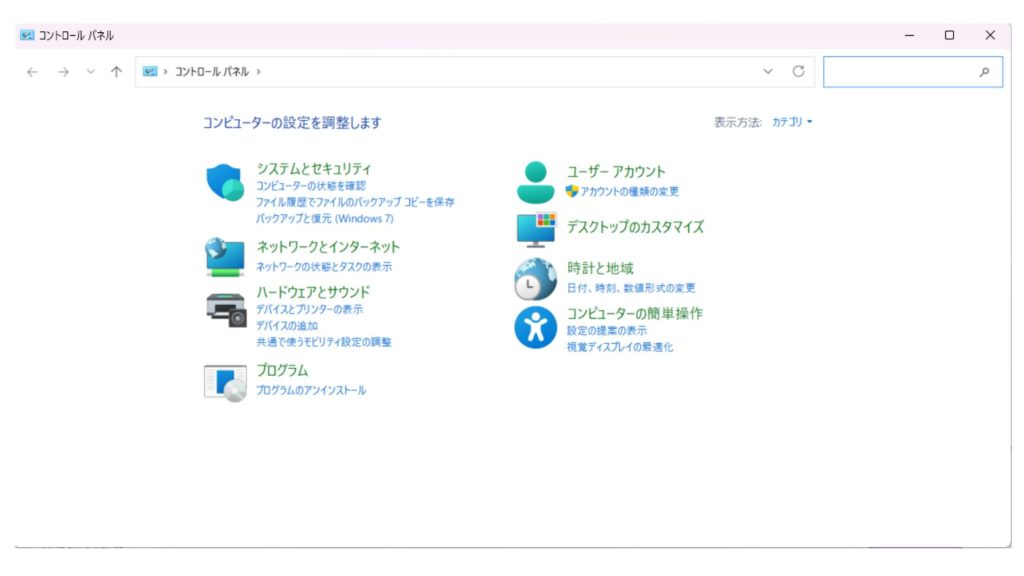Click the Hardware and Sound printer icon
This screenshot has width=1024, height=576.
[226, 310]
